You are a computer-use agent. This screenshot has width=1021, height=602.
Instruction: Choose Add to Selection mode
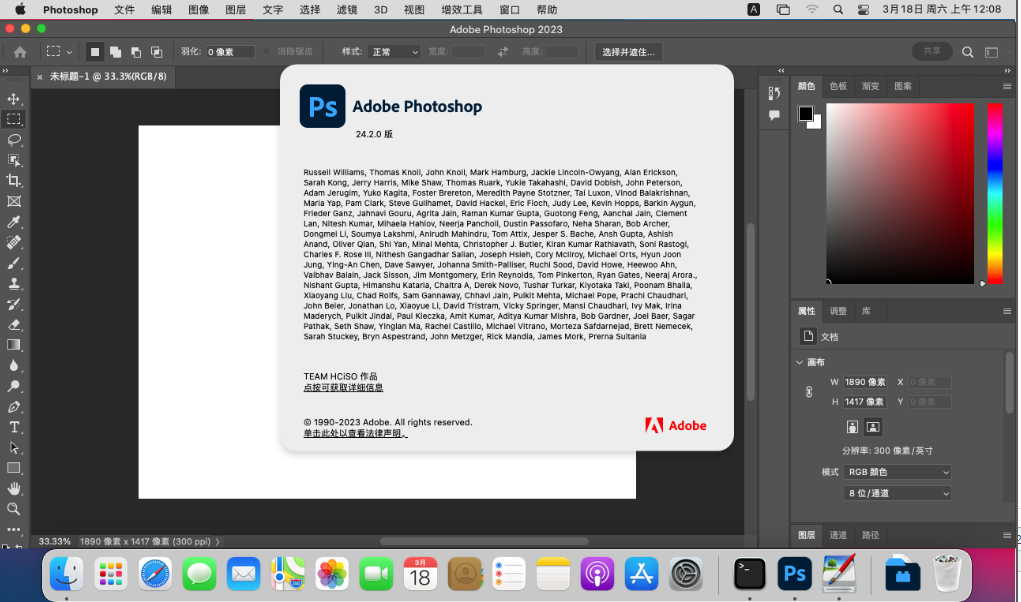(115, 52)
